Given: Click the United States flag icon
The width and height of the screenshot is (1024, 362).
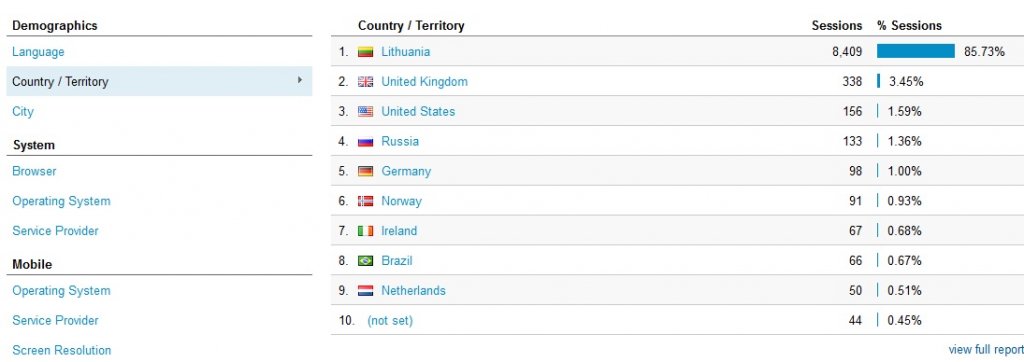Looking at the screenshot, I should [x=365, y=112].
